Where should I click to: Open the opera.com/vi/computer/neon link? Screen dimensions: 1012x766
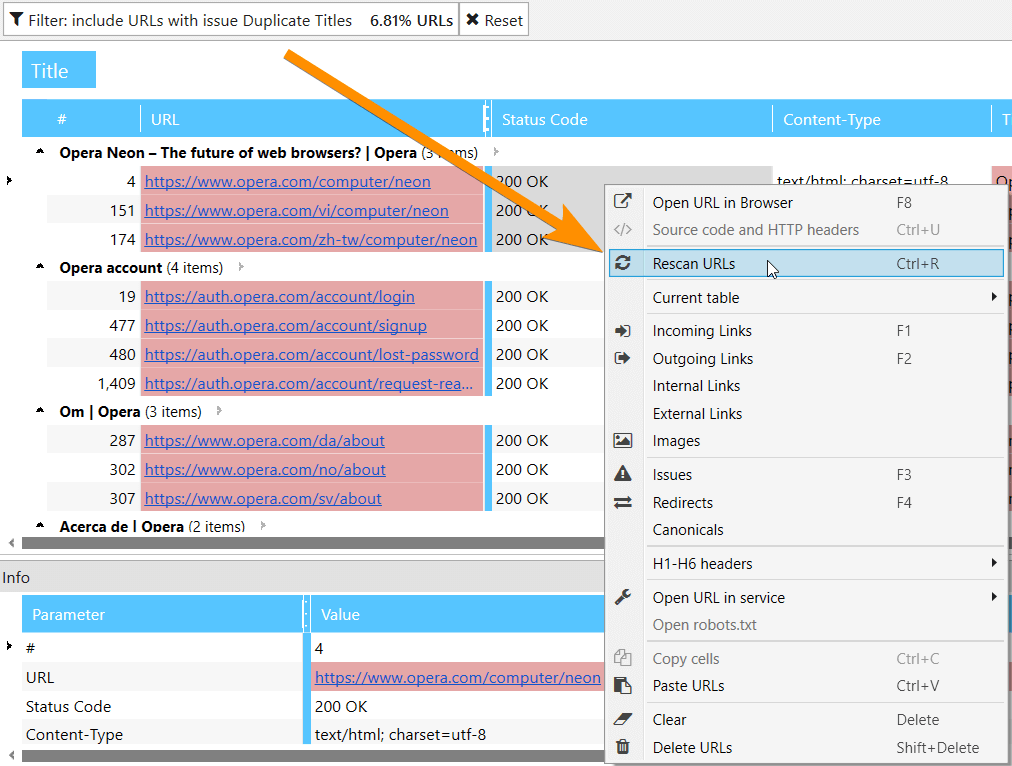coord(296,211)
